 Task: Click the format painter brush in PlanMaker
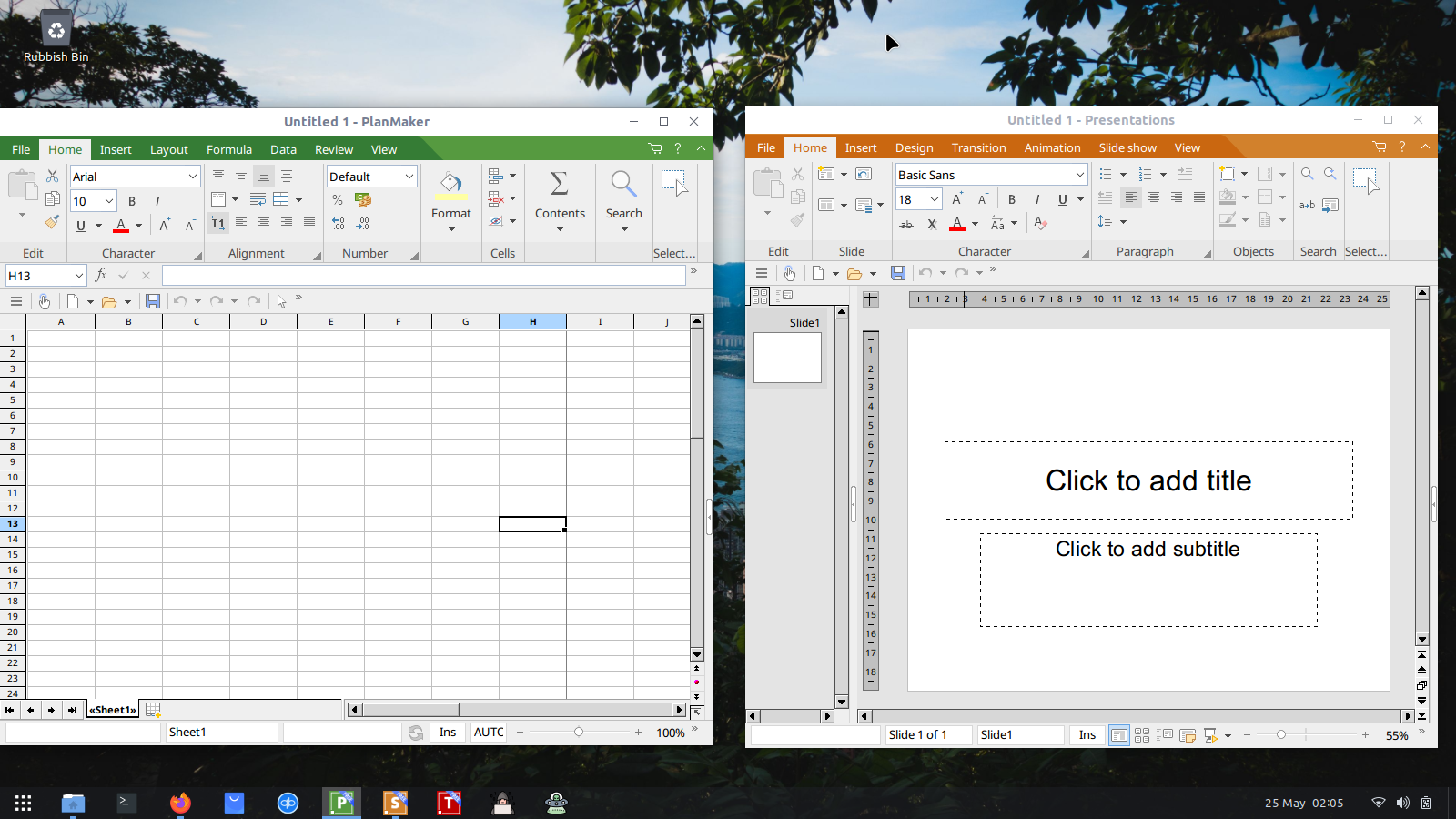pyautogui.click(x=52, y=221)
